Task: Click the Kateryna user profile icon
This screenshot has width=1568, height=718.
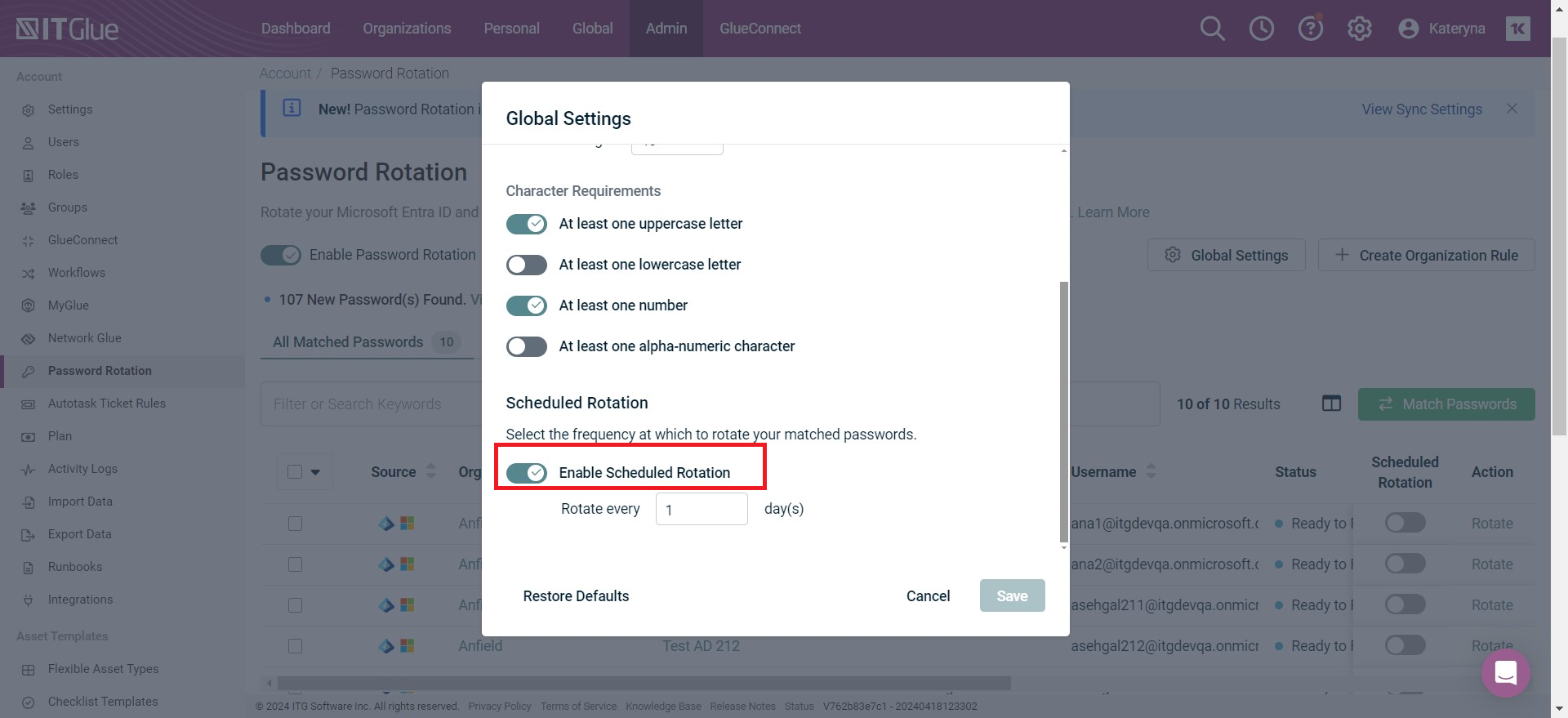Action: (x=1408, y=29)
